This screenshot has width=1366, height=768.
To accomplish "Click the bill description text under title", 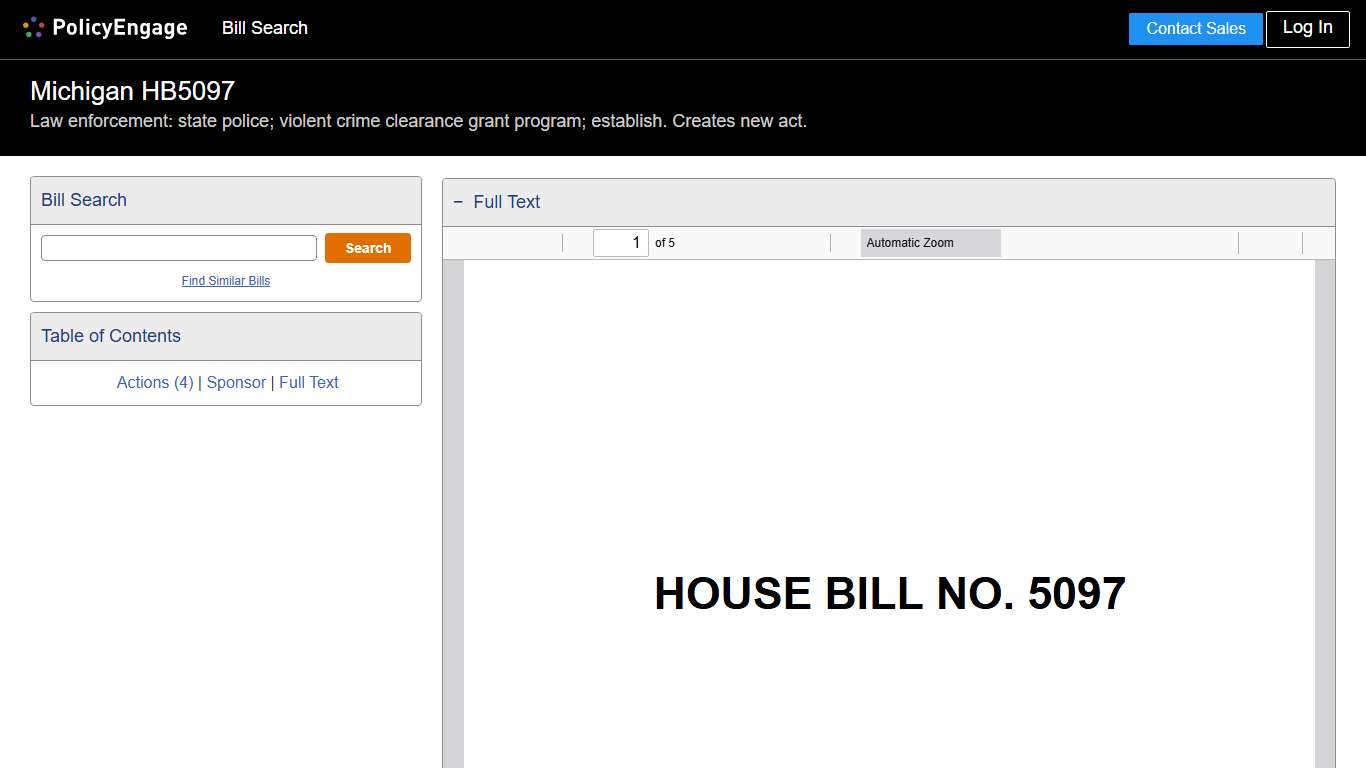I will [418, 121].
